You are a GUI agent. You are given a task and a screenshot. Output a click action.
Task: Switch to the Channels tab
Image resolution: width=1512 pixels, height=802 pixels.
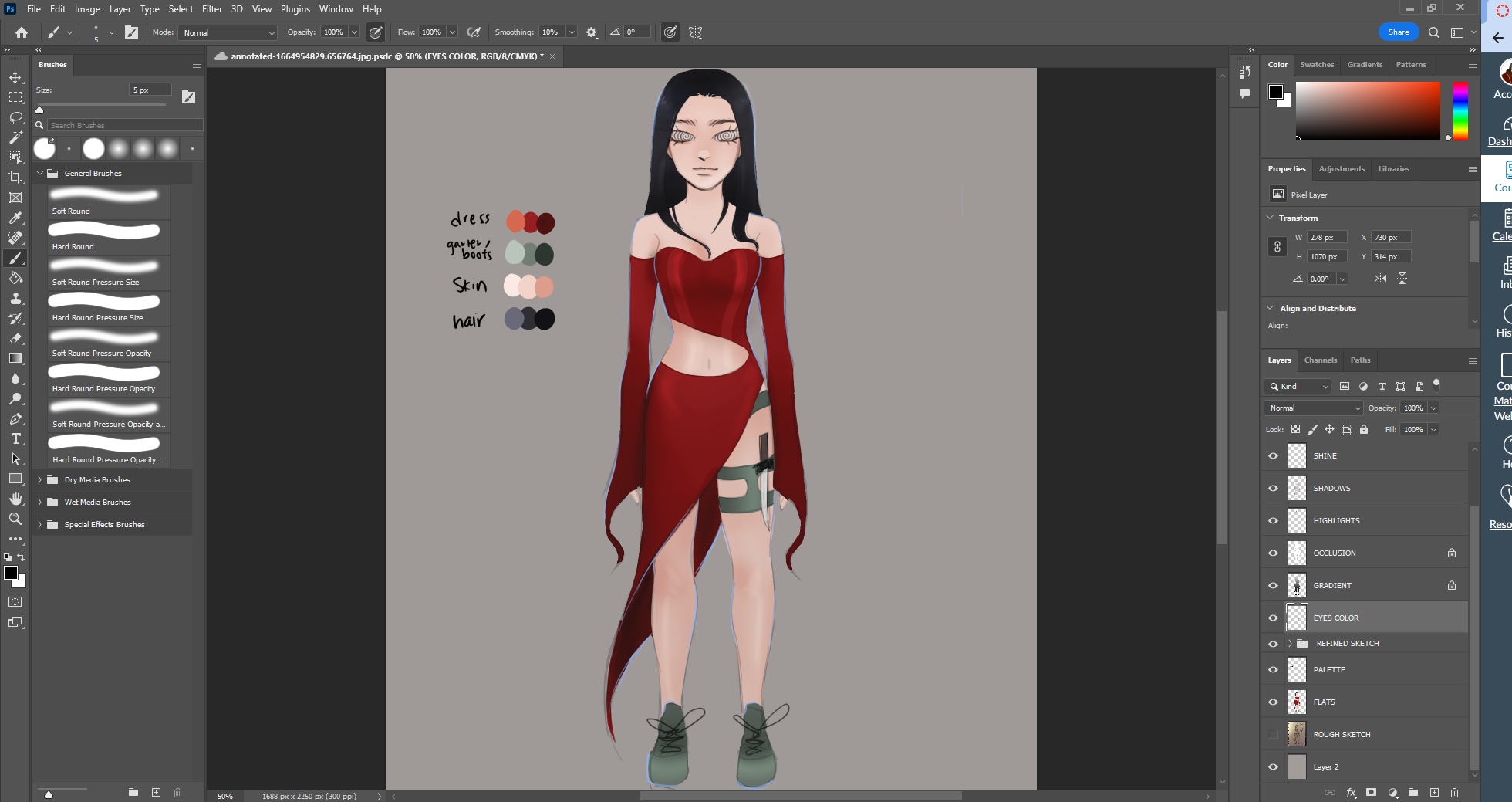[x=1320, y=360]
